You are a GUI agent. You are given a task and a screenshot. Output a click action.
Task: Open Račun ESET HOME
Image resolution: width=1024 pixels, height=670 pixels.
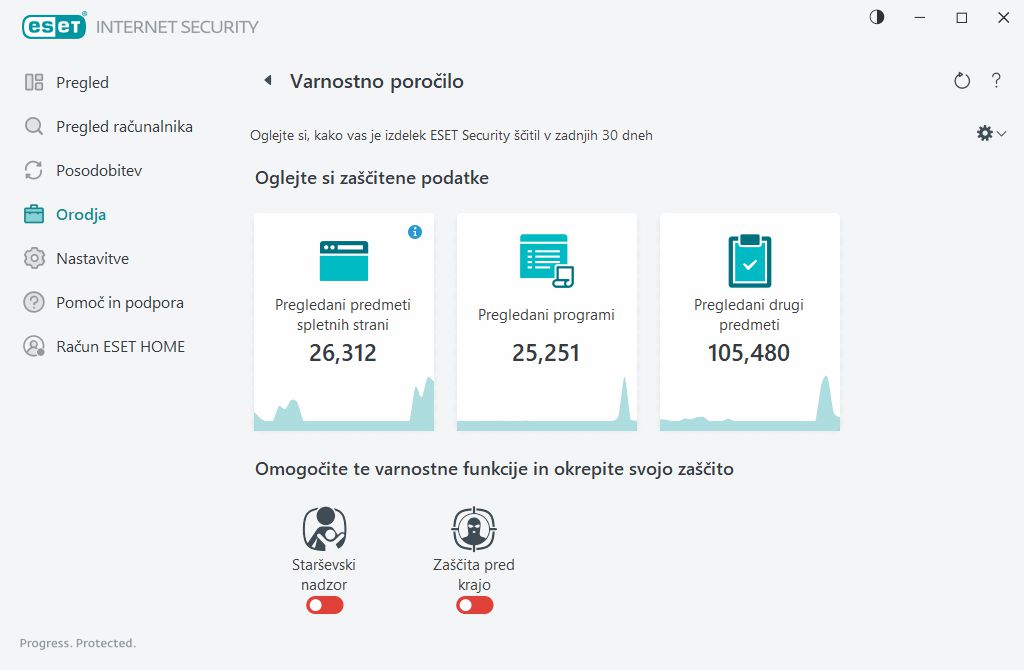[x=120, y=347]
